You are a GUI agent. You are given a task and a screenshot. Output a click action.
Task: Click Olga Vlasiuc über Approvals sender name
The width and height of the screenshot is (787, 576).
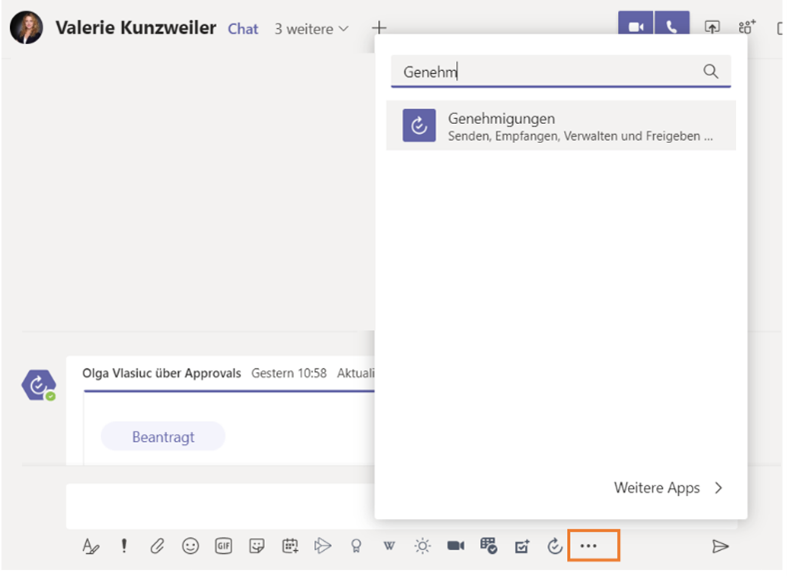(162, 373)
